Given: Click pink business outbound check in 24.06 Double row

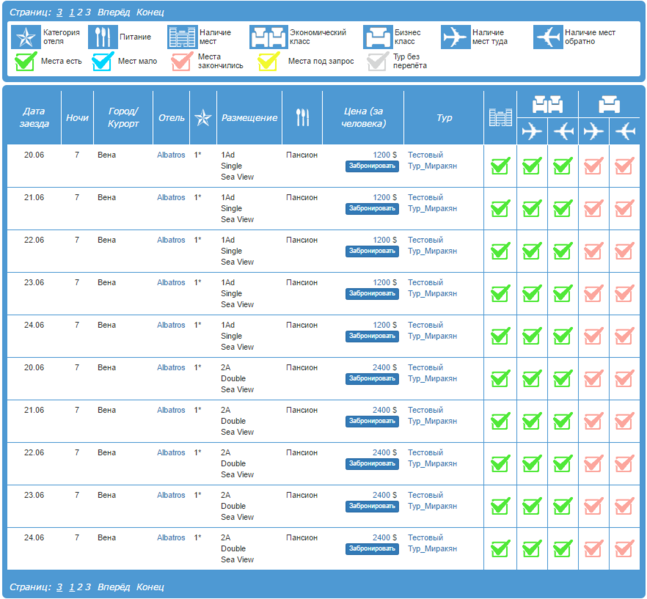Looking at the screenshot, I should [x=593, y=549].
